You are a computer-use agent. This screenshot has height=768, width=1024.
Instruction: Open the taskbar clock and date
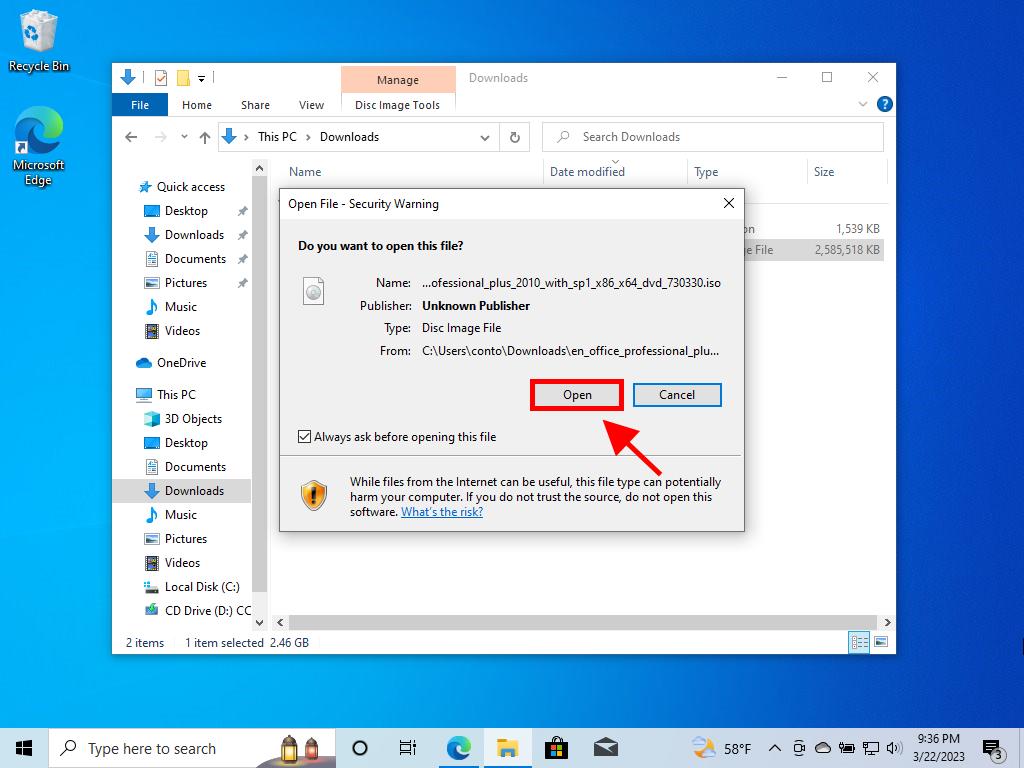[938, 748]
